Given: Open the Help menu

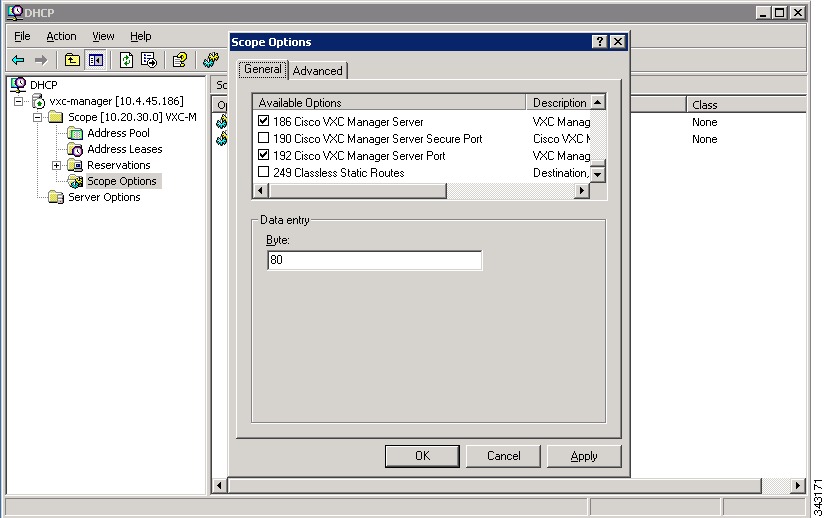Looking at the screenshot, I should pyautogui.click(x=140, y=36).
